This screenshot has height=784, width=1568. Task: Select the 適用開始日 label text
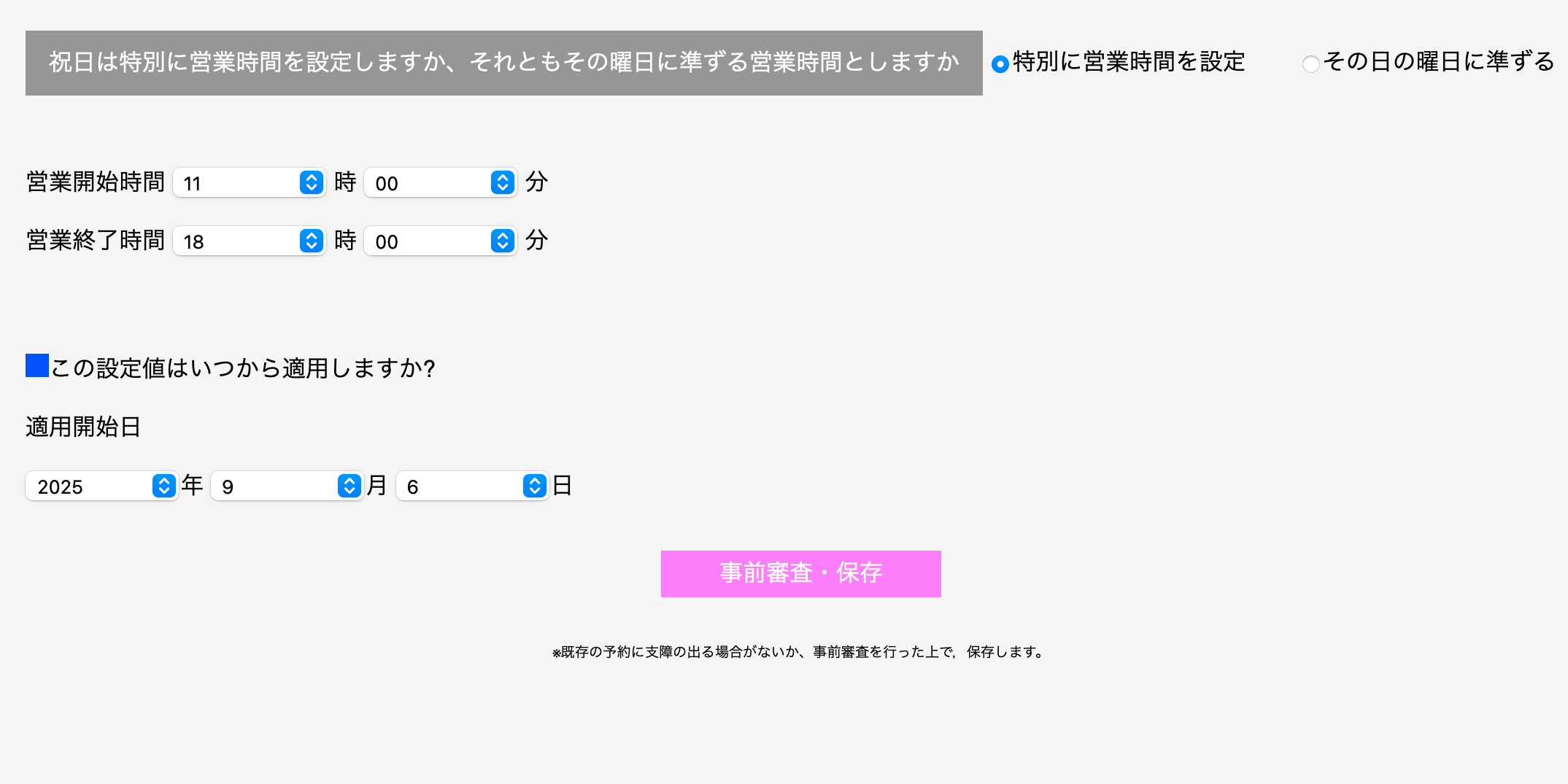click(84, 427)
